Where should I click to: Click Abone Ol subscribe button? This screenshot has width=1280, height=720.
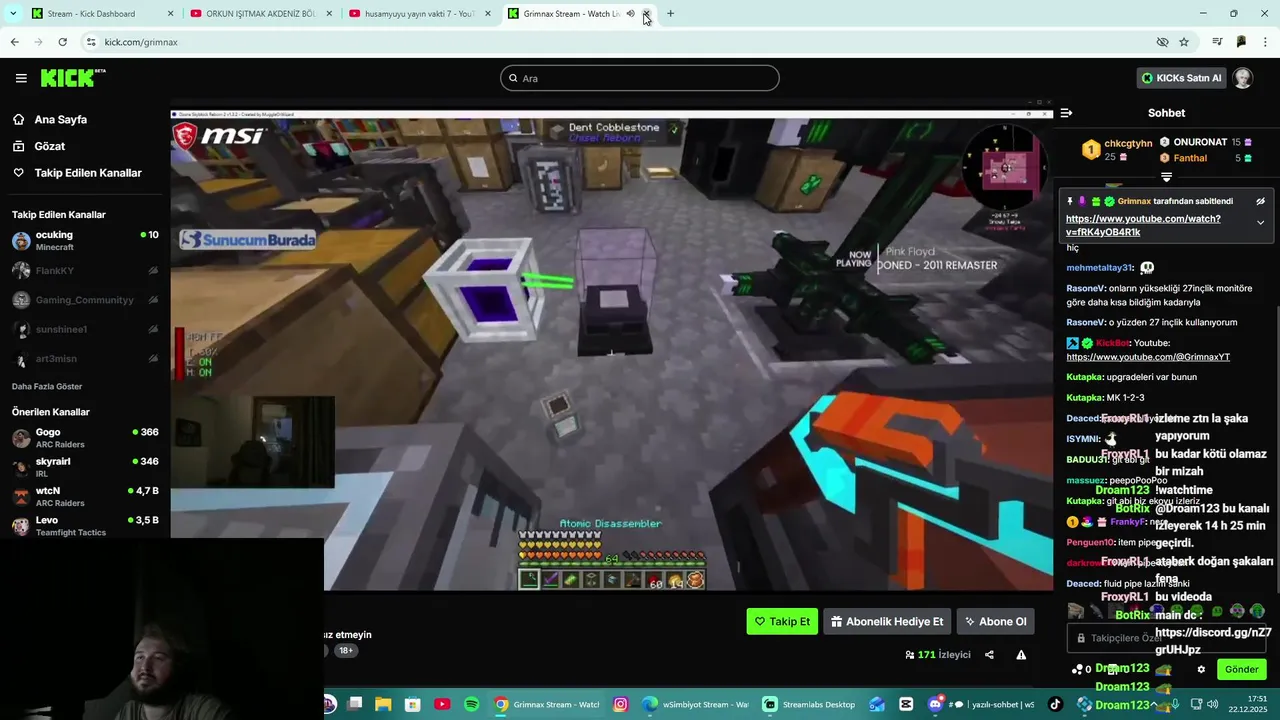click(995, 621)
